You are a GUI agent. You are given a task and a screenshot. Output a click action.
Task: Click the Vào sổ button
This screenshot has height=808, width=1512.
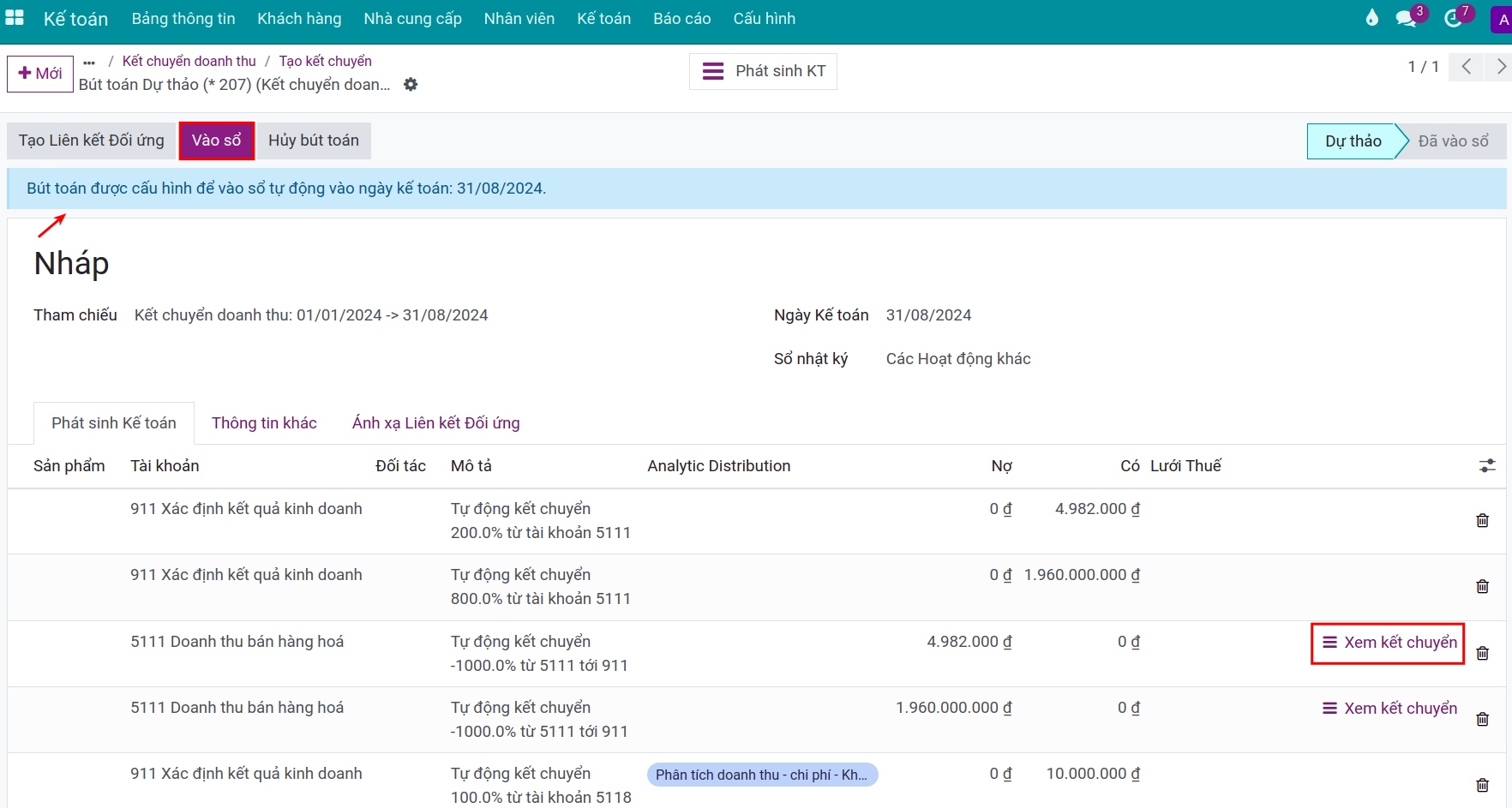217,141
